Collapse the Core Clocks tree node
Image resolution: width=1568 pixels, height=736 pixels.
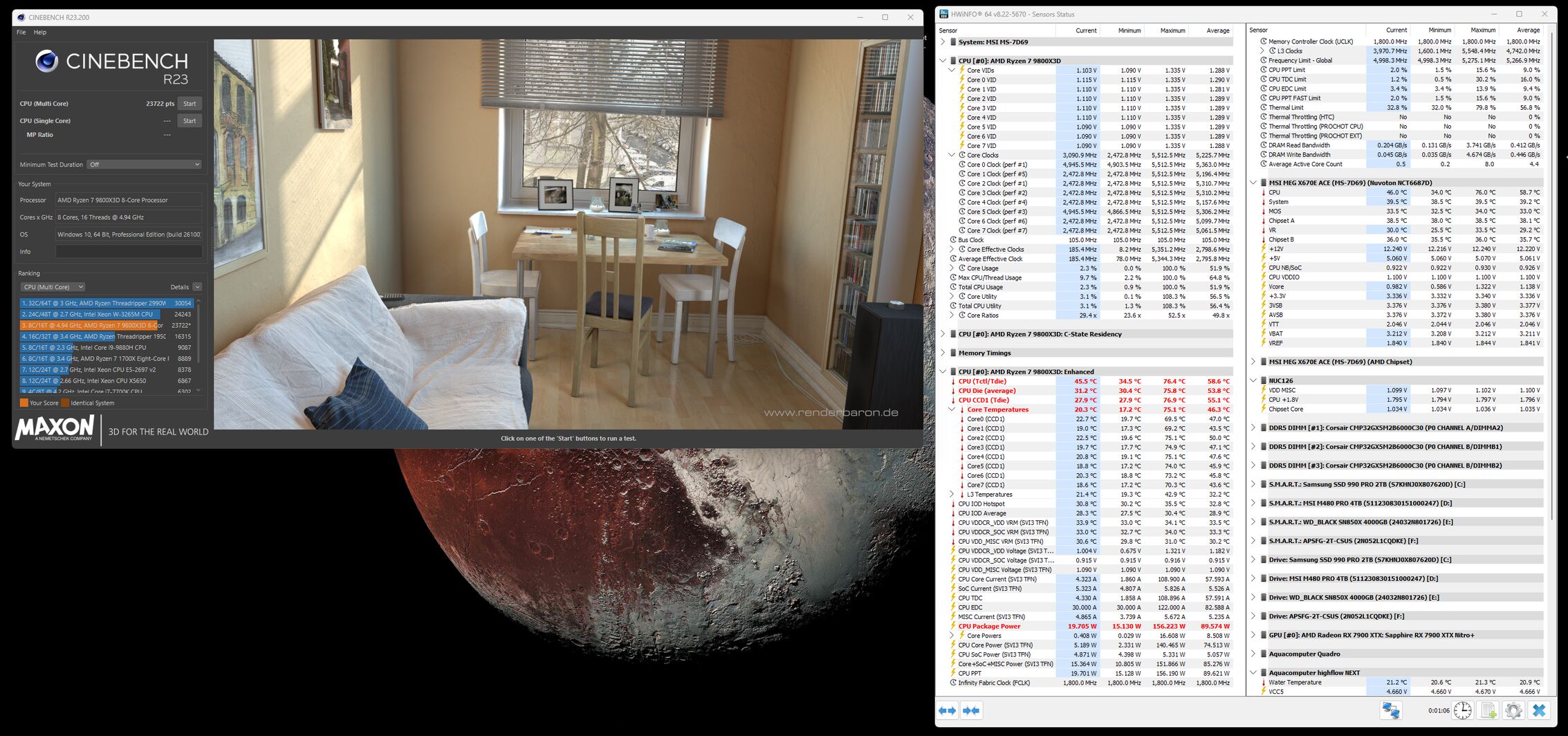(952, 155)
